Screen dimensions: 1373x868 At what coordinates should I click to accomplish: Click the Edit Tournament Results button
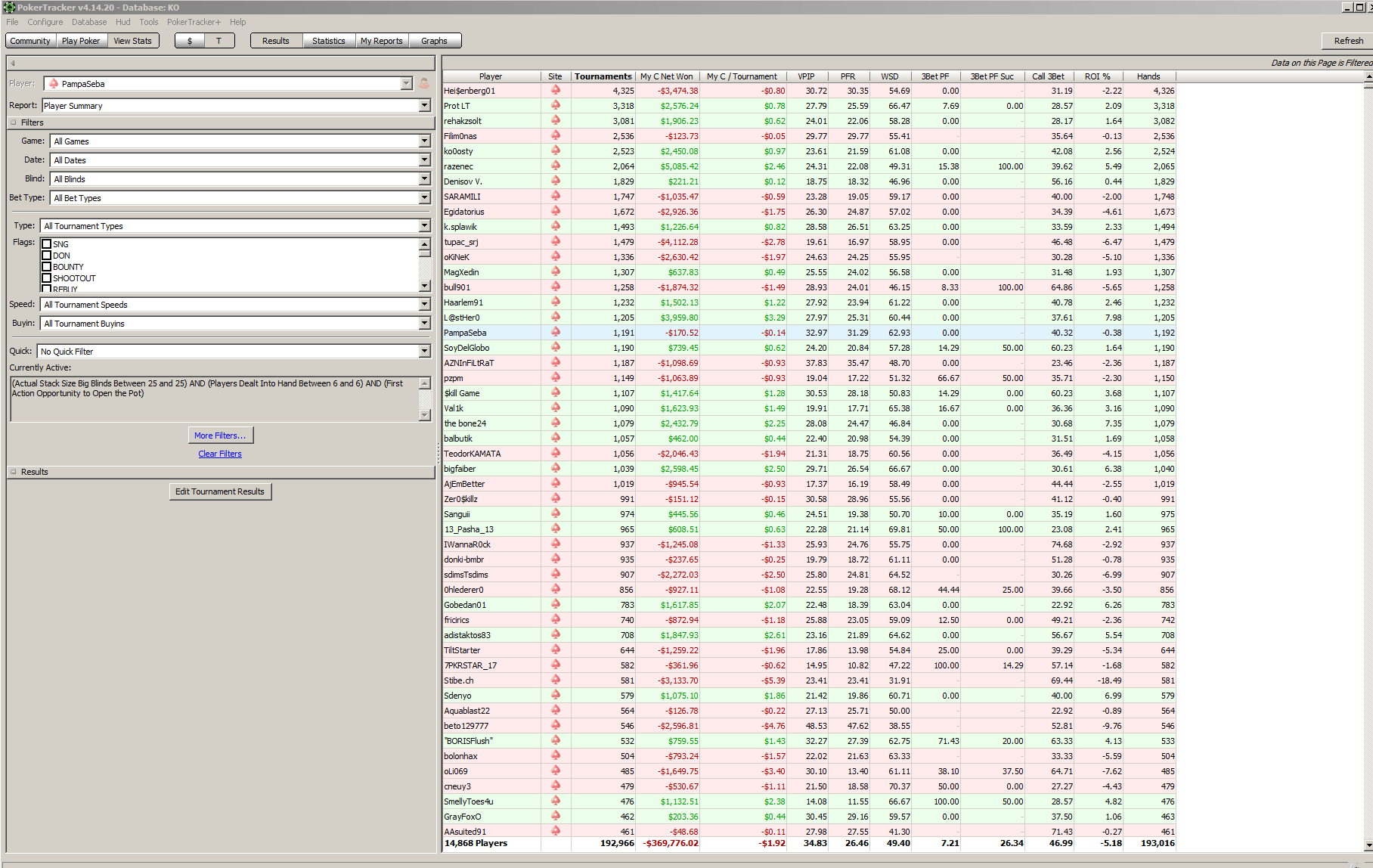[220, 491]
